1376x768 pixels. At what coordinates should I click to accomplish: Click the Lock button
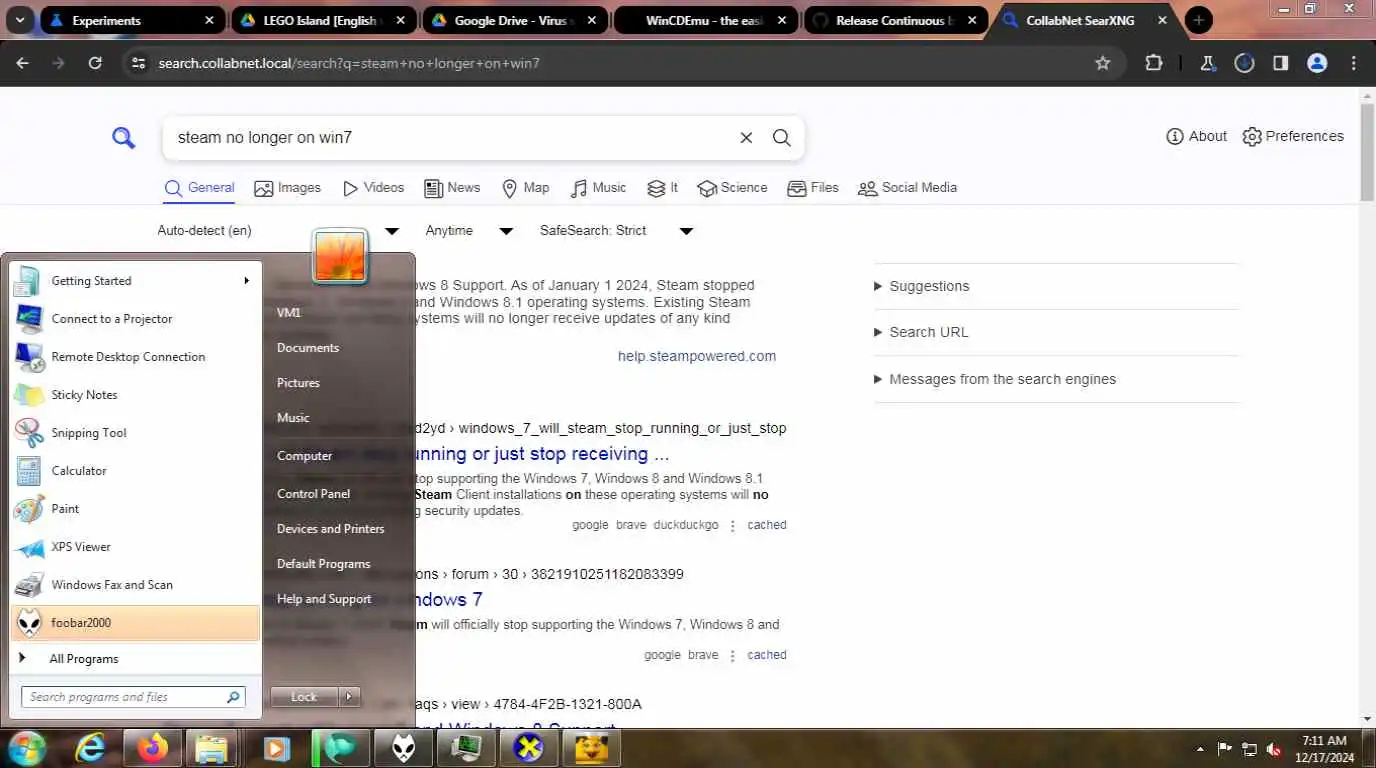coord(305,697)
